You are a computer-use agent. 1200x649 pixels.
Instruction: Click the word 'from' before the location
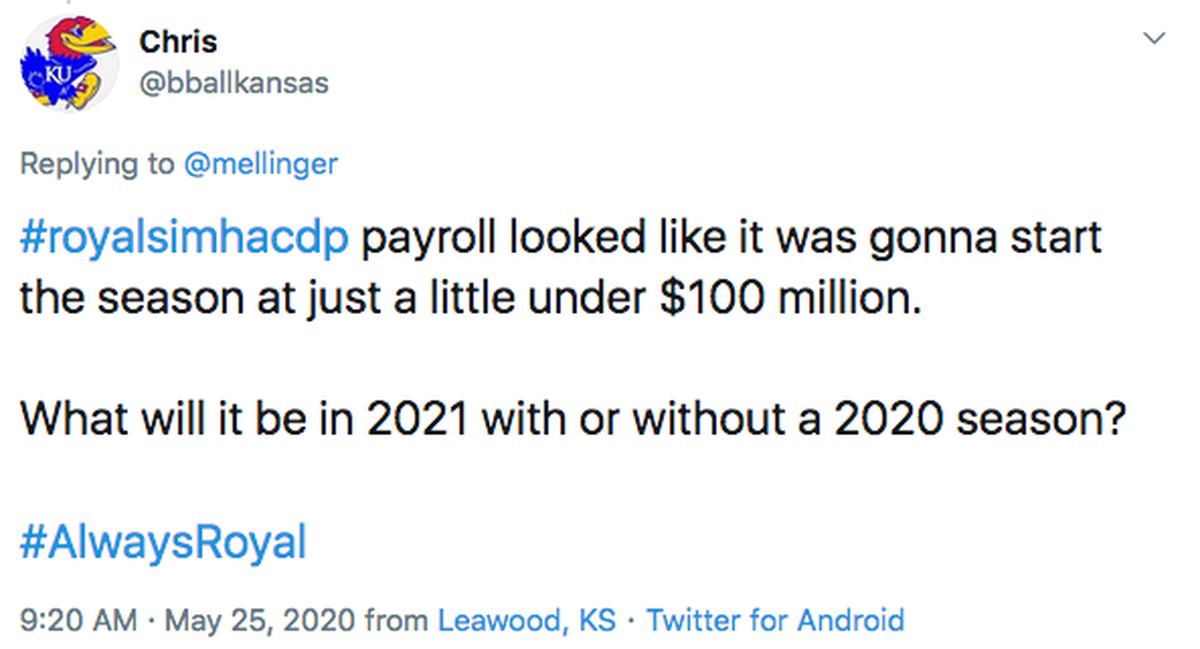coord(396,620)
